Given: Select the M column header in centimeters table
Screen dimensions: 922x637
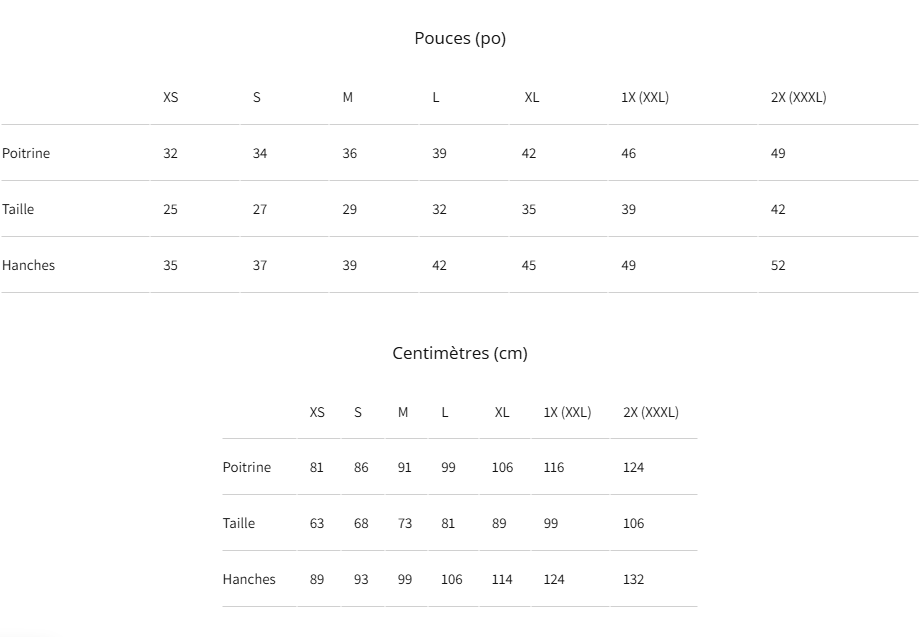Looking at the screenshot, I should [403, 413].
